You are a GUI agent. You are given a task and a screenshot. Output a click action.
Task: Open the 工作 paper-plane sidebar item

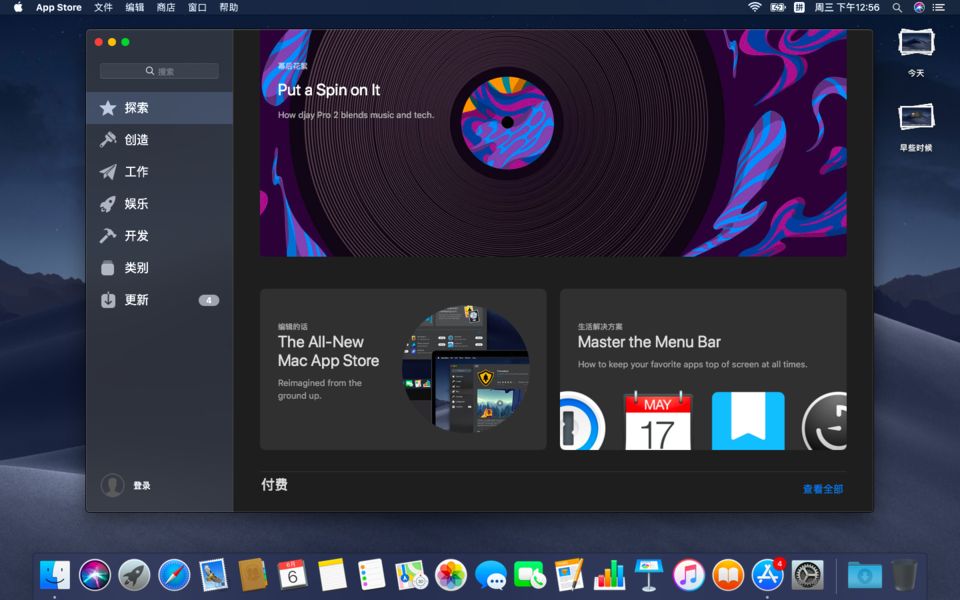coord(159,171)
